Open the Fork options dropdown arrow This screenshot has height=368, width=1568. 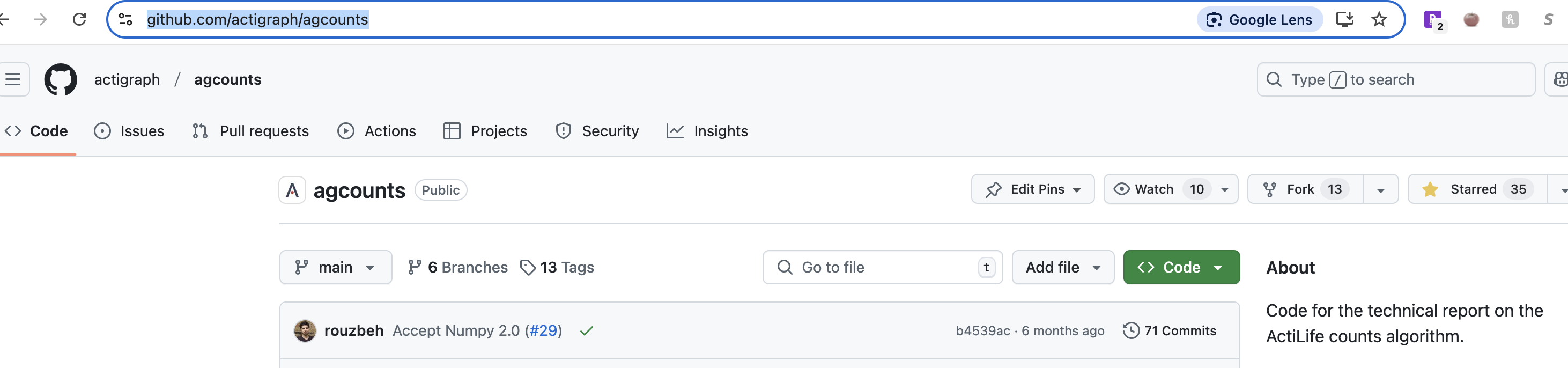(x=1380, y=189)
